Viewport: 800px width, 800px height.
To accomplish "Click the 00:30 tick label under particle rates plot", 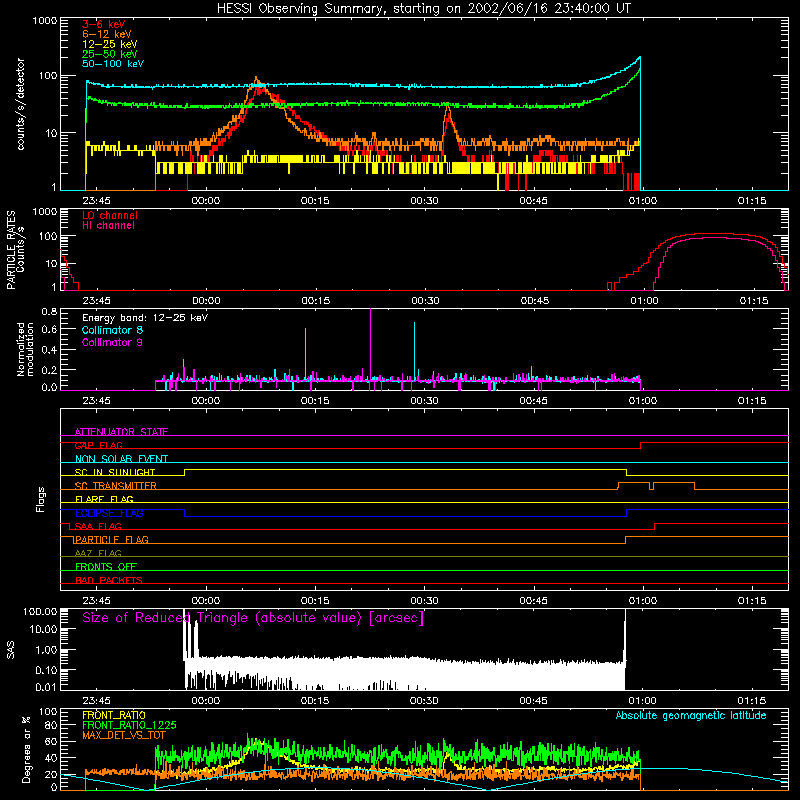I will 425,301.
